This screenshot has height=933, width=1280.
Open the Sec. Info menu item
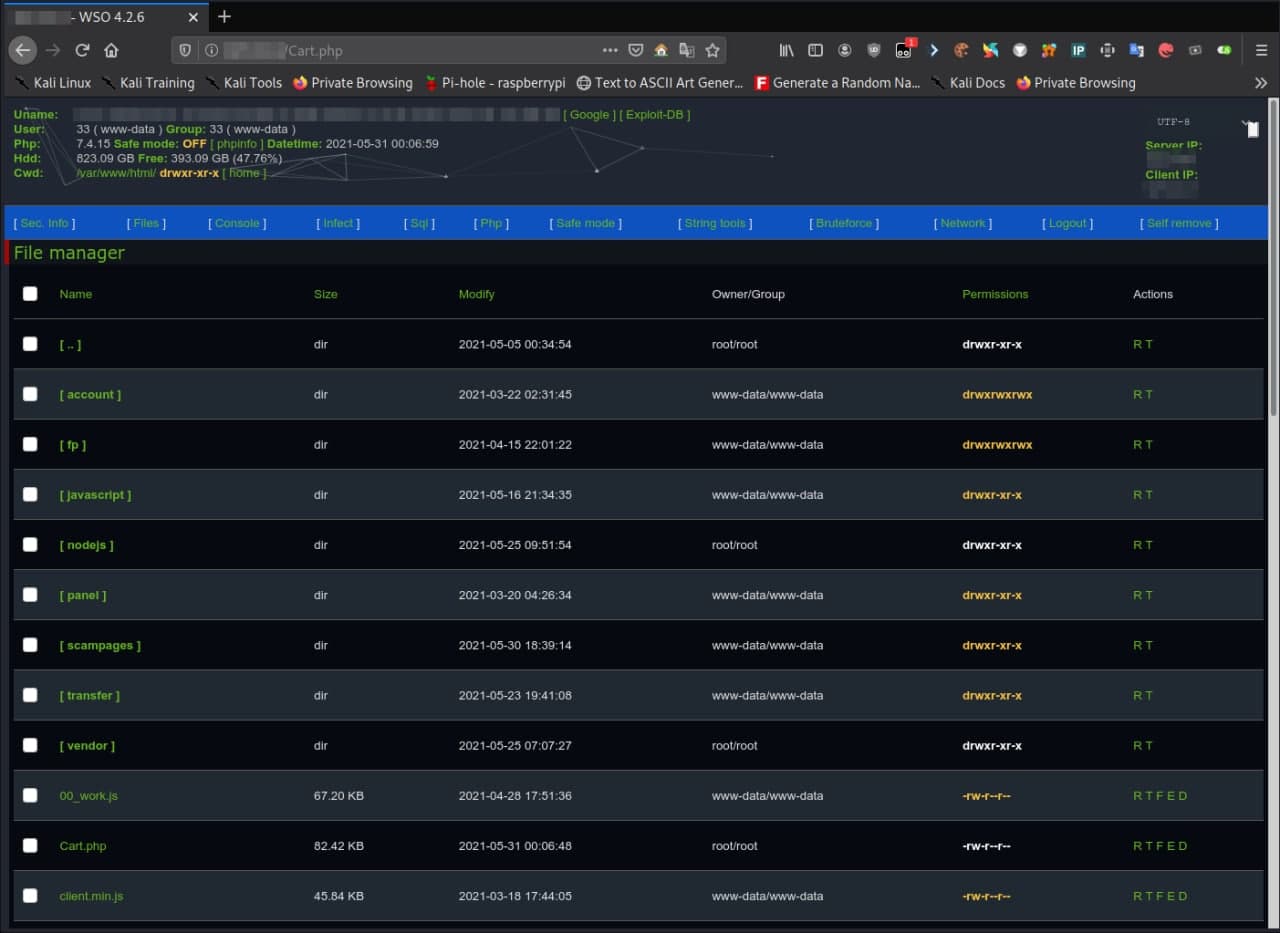click(45, 223)
